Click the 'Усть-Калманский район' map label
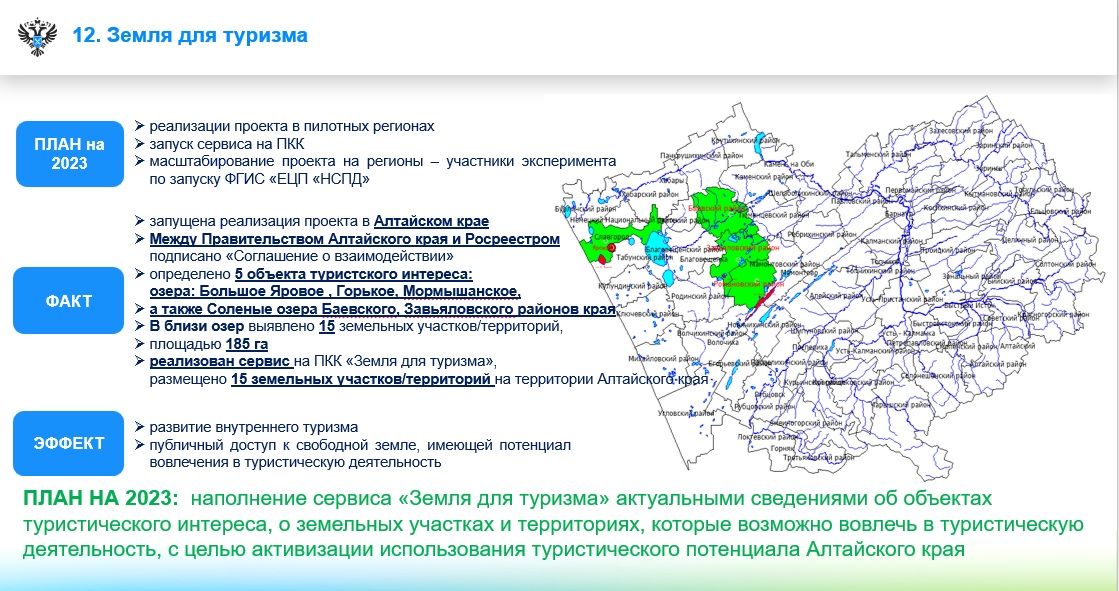The image size is (1119, 591). point(875,351)
